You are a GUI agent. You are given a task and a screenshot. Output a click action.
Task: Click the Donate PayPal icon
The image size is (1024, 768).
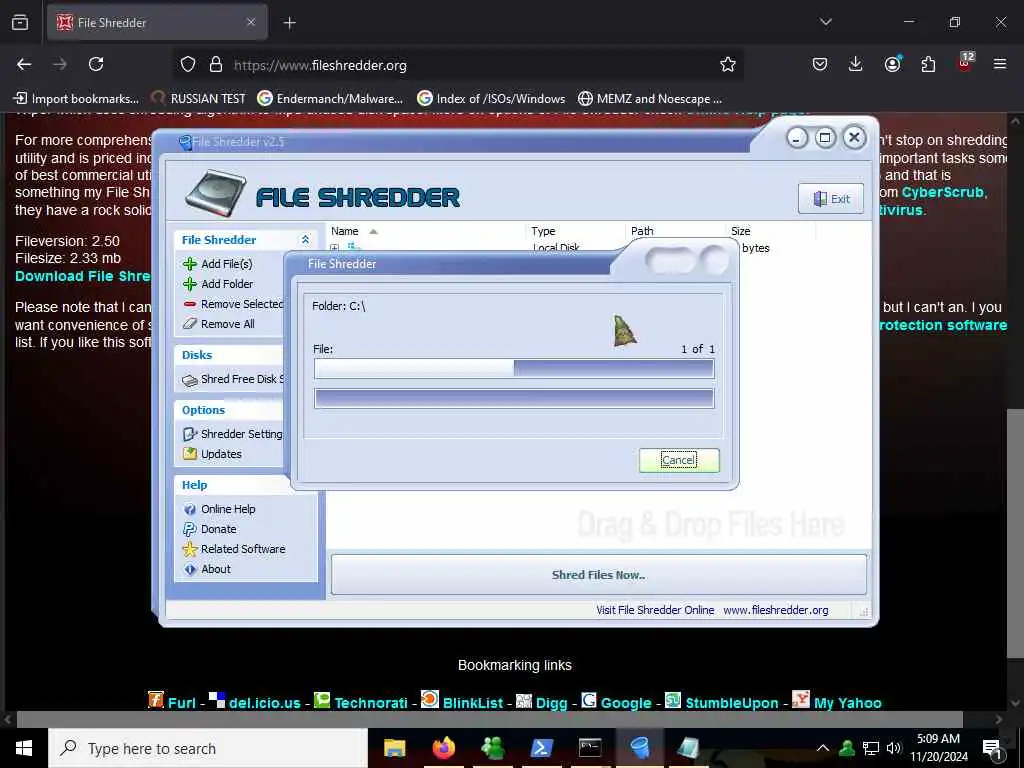click(189, 529)
